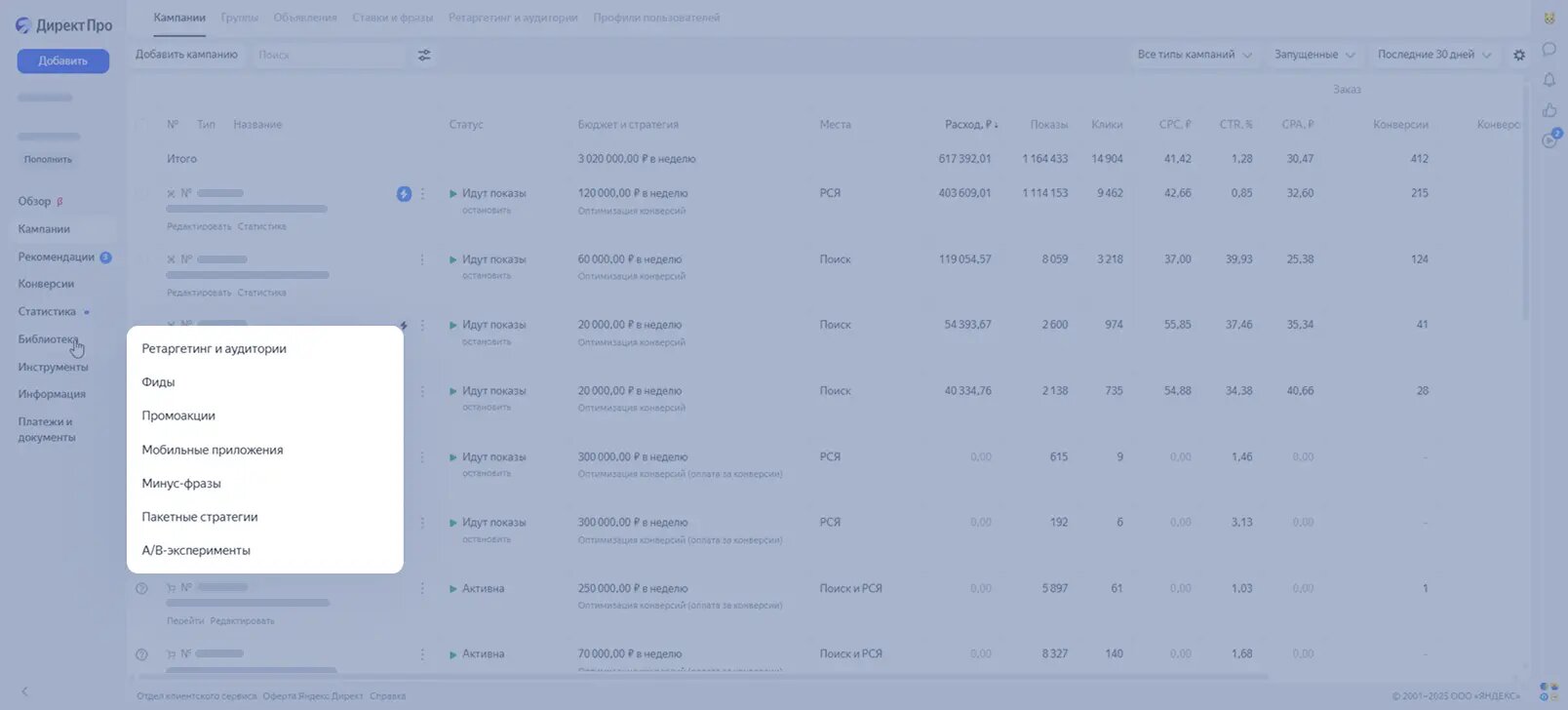
Task: Open the Запущенные status filter dropdown
Action: (1314, 55)
